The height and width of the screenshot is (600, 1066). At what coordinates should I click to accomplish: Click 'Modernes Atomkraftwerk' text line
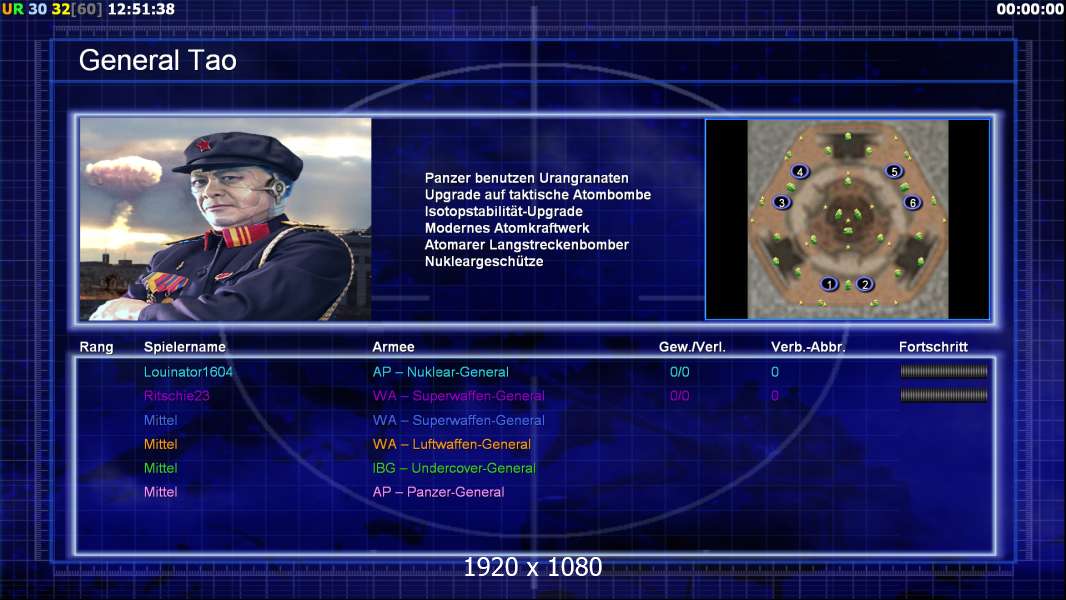point(507,228)
